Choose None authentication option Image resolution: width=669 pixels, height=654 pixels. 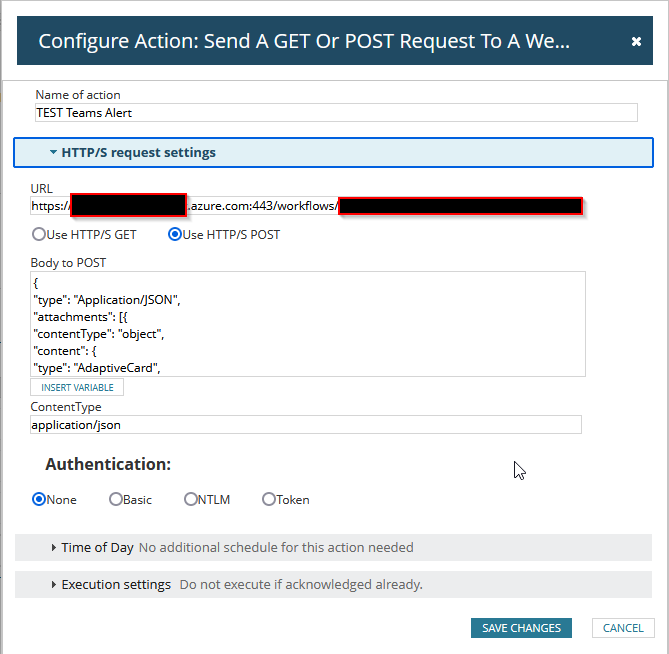pyautogui.click(x=39, y=499)
